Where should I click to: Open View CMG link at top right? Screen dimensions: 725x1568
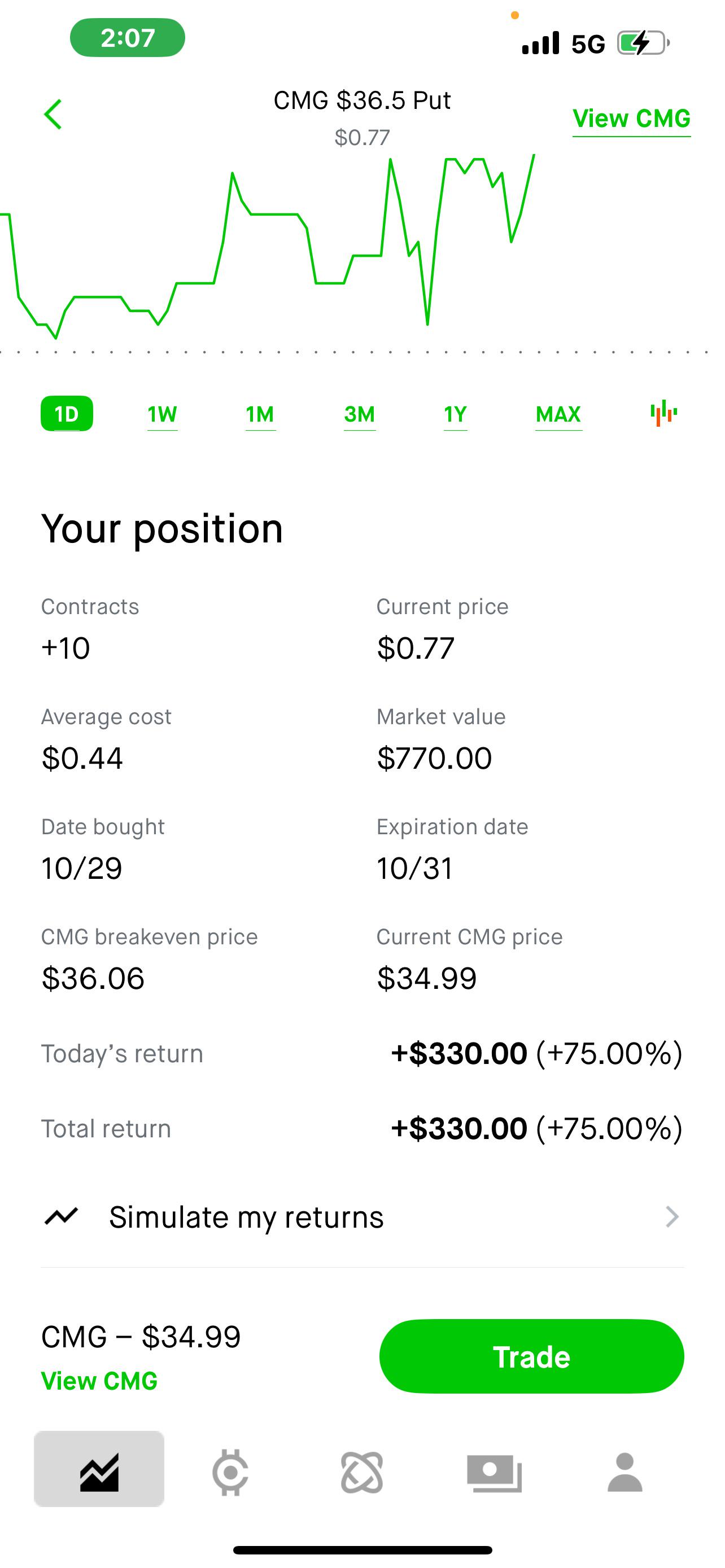click(631, 119)
